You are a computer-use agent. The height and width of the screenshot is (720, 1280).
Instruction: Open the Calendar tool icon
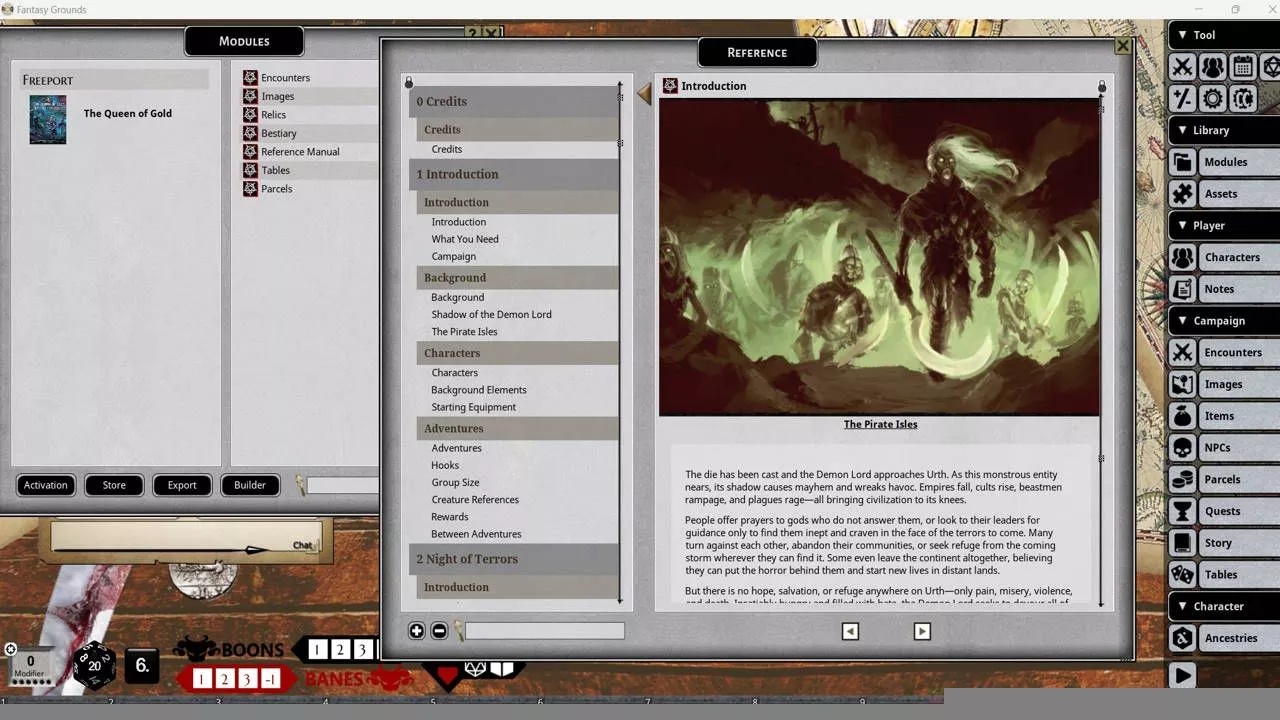1243,67
